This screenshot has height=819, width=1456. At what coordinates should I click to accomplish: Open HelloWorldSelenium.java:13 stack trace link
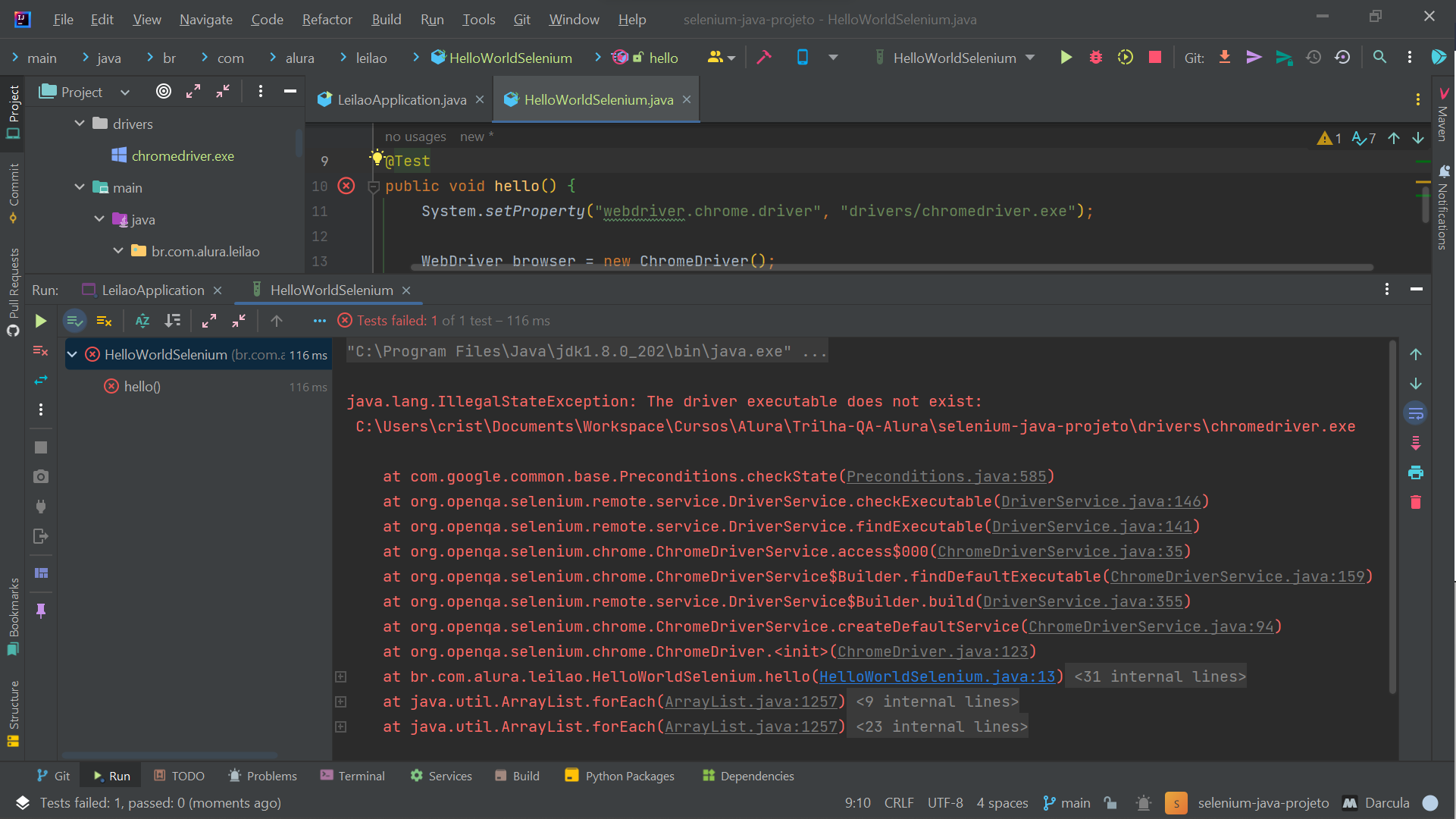[x=937, y=676]
